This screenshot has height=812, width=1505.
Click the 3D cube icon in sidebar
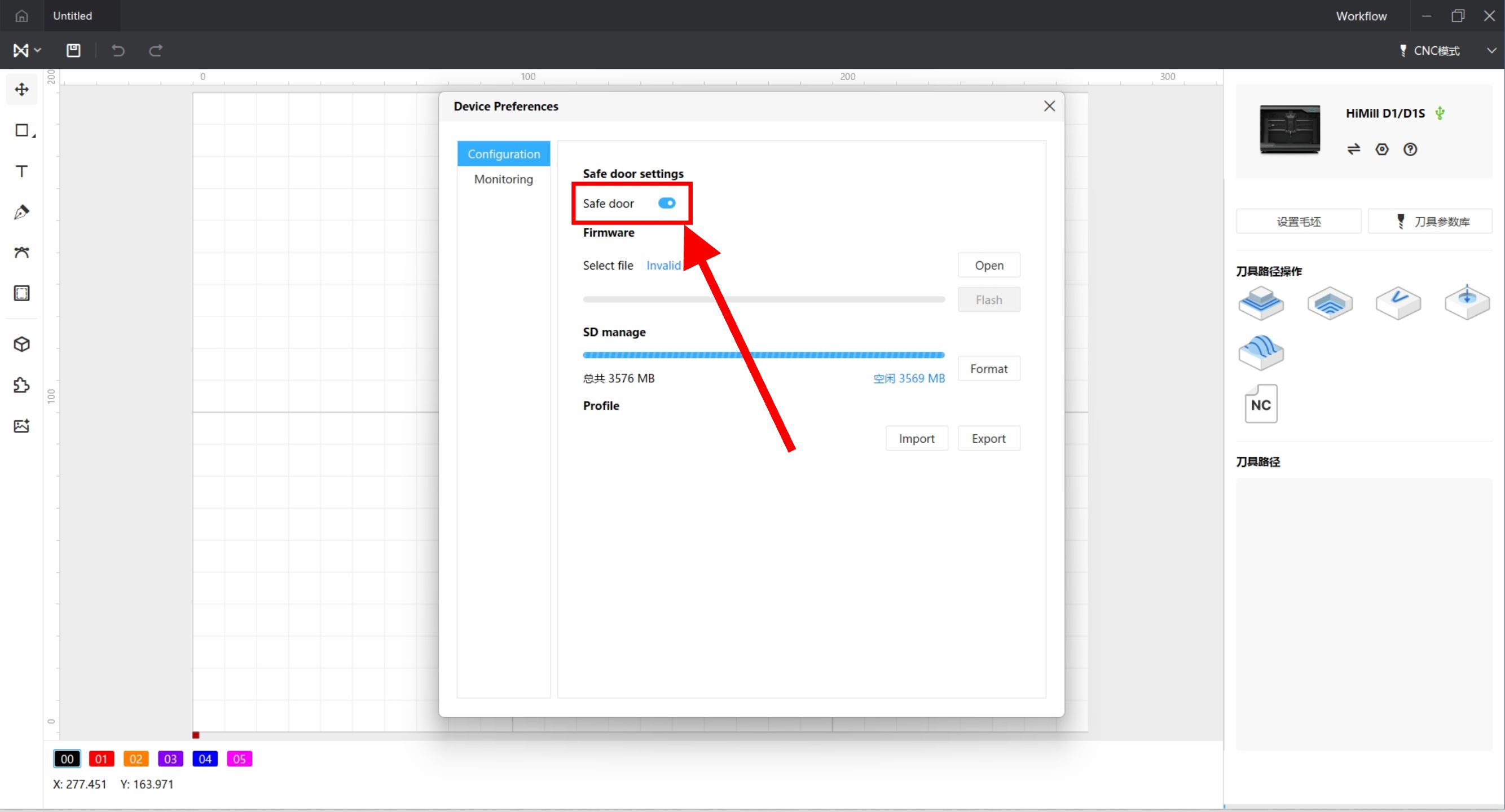point(21,344)
